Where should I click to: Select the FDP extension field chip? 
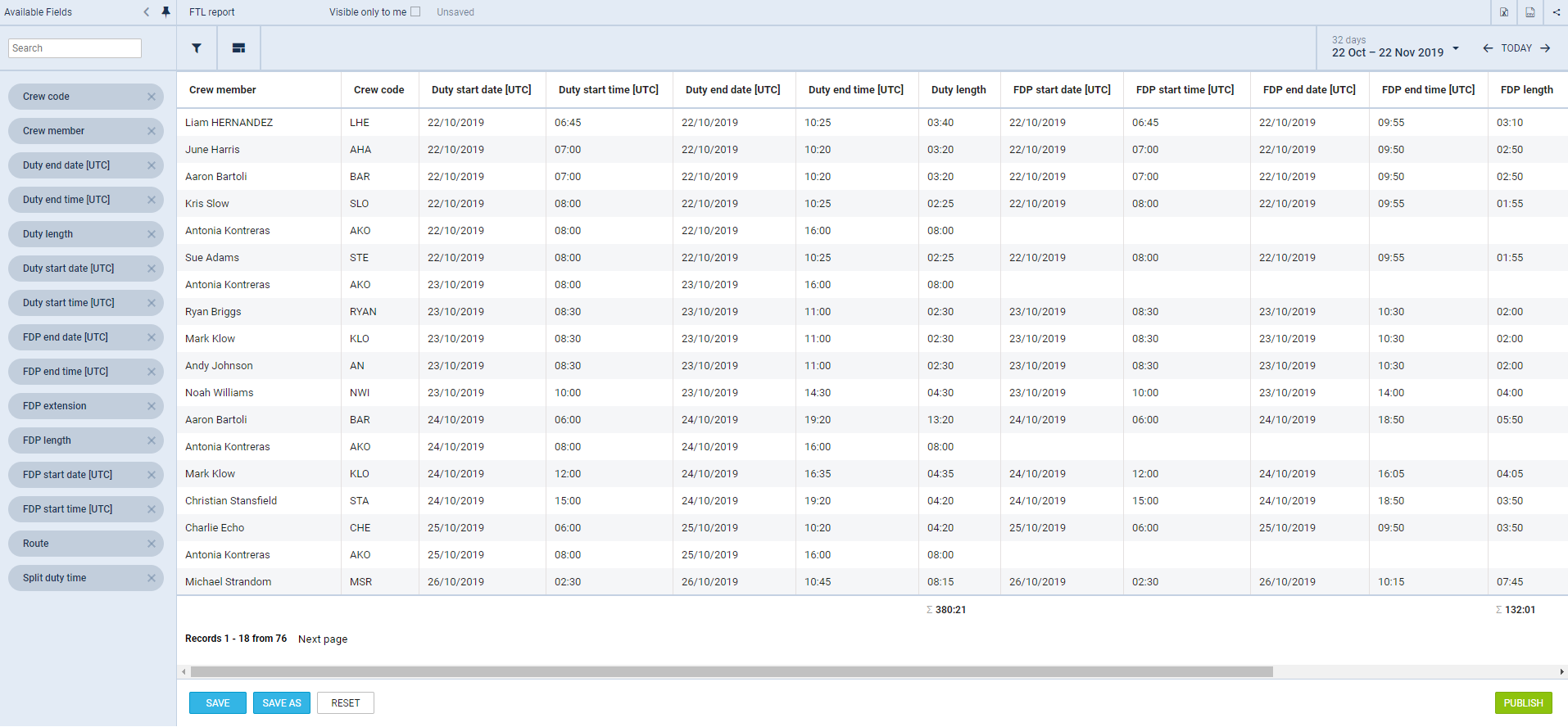(86, 406)
